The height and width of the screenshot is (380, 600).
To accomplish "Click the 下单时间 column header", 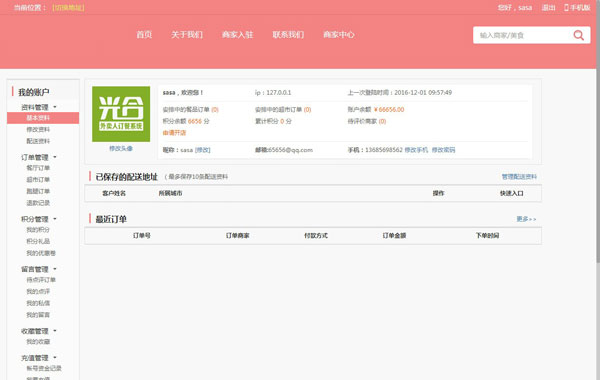I will (x=488, y=236).
